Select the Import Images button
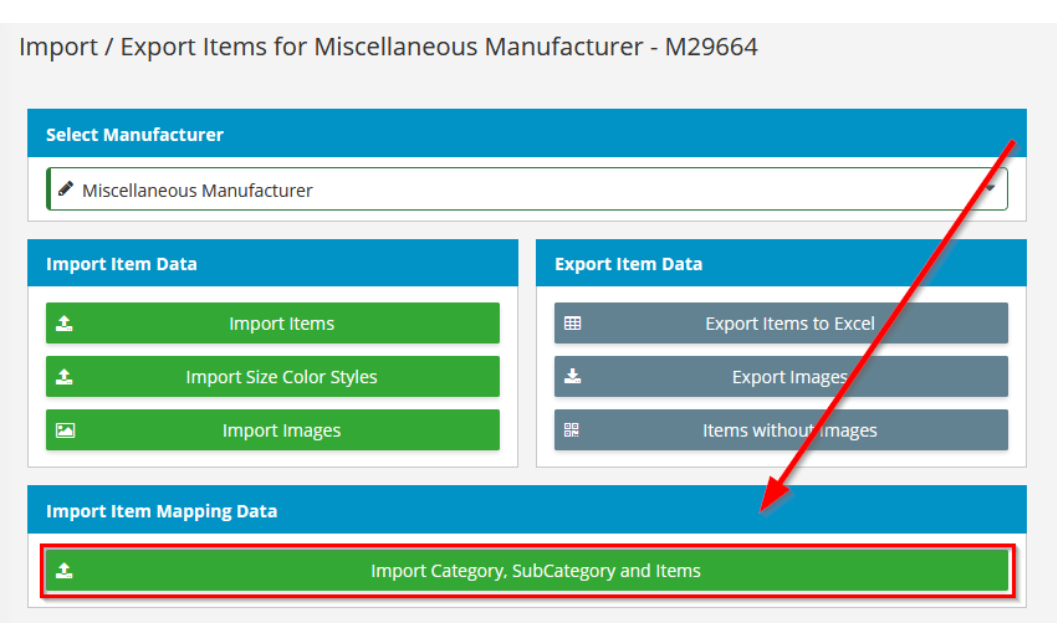 [272, 430]
